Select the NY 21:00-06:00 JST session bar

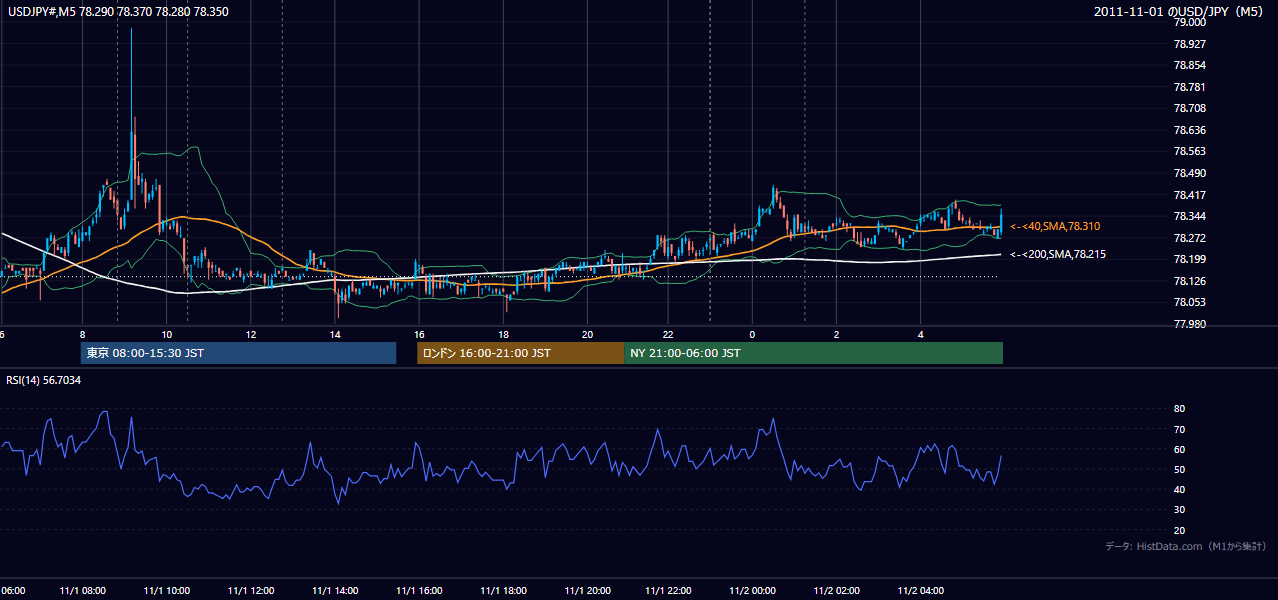click(813, 353)
